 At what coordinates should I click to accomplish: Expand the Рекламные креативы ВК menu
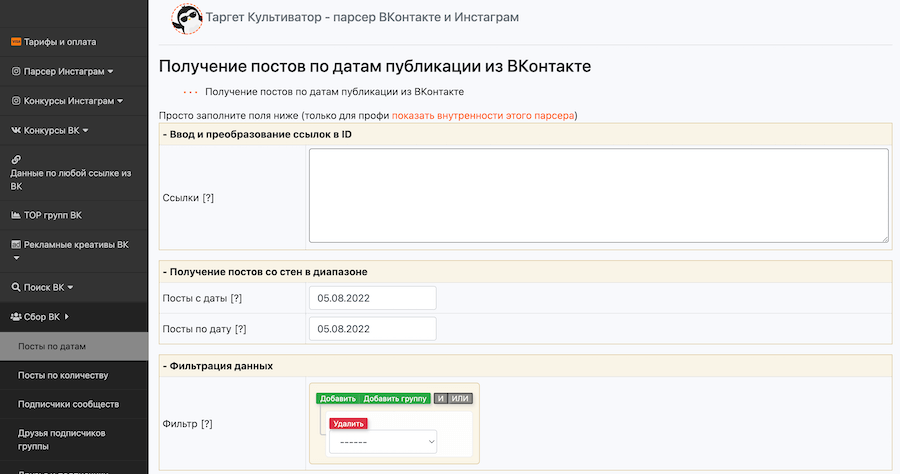click(70, 244)
